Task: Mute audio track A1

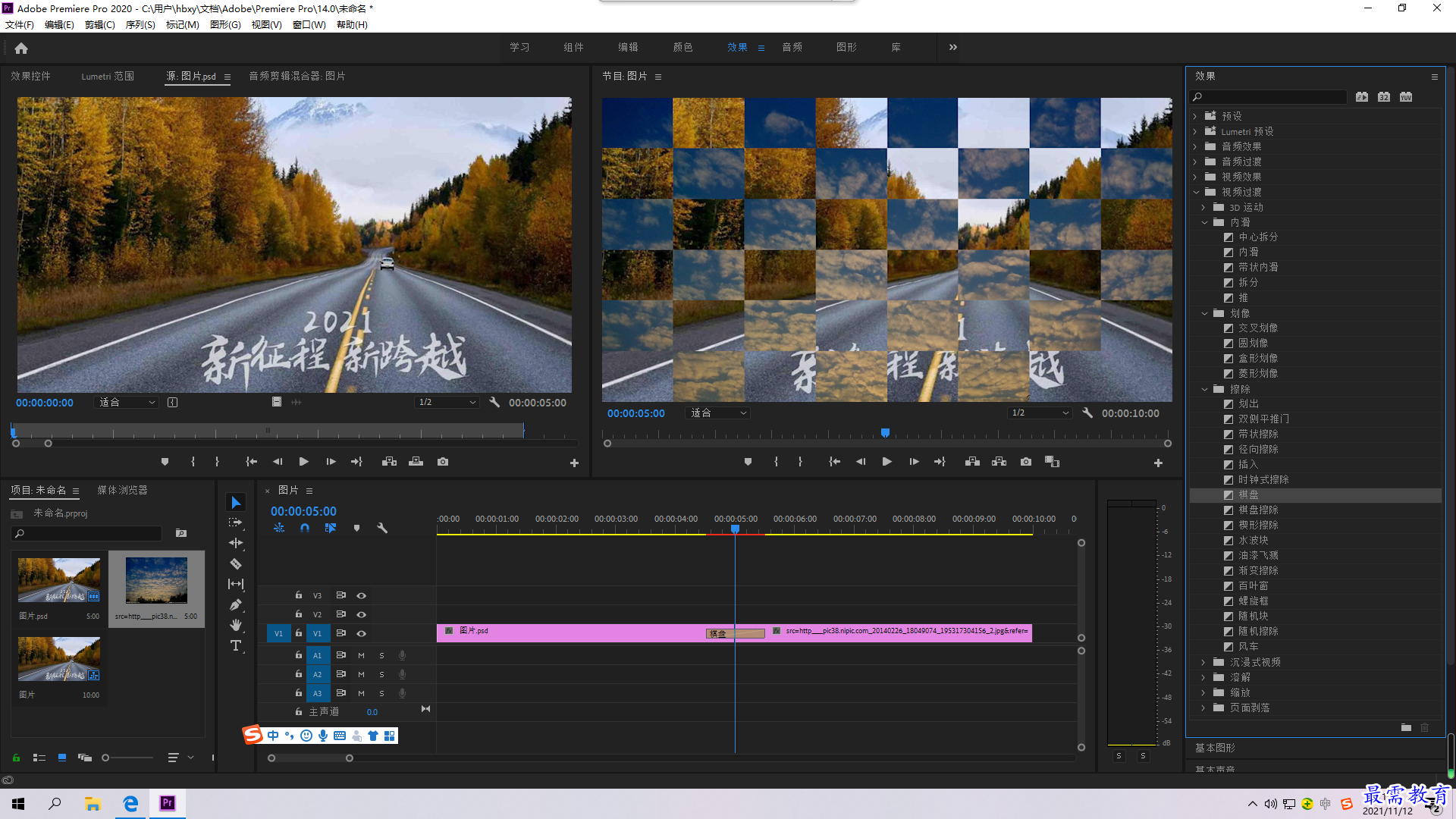Action: (x=361, y=655)
